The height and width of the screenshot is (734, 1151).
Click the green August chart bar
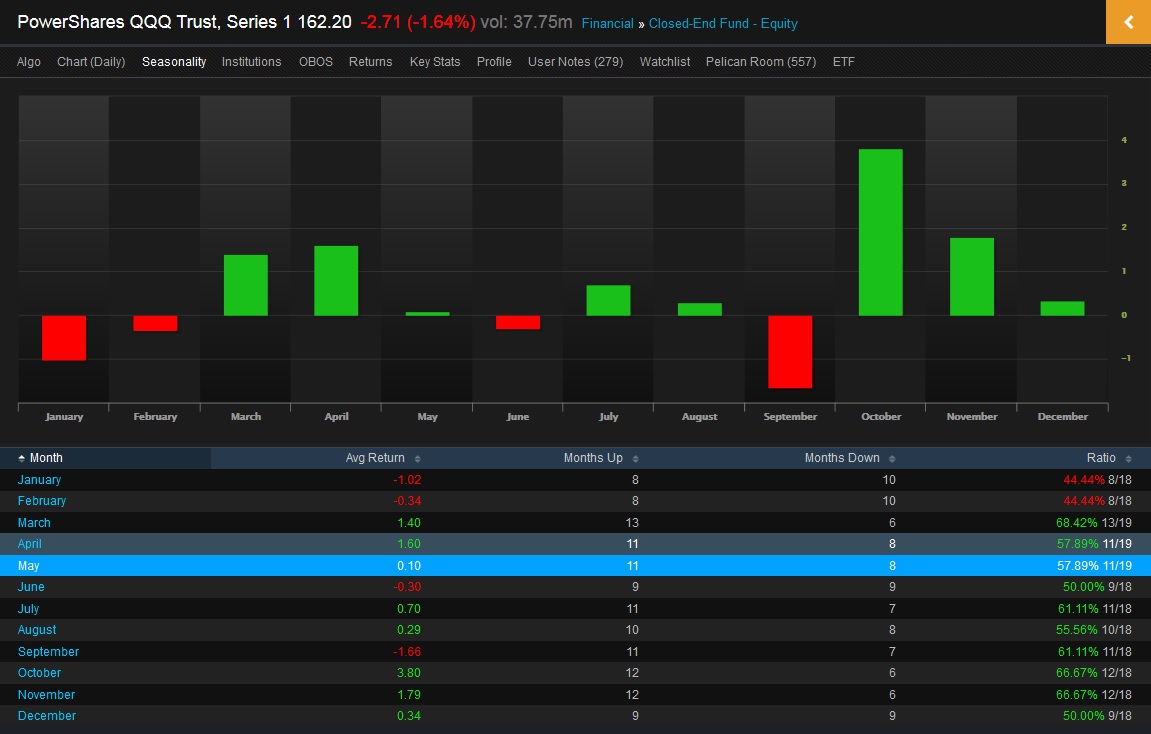point(700,309)
